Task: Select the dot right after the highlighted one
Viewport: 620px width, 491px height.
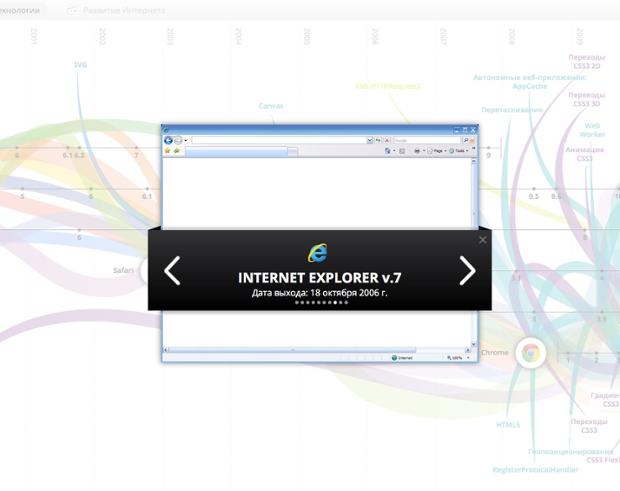Action: pyautogui.click(x=340, y=302)
